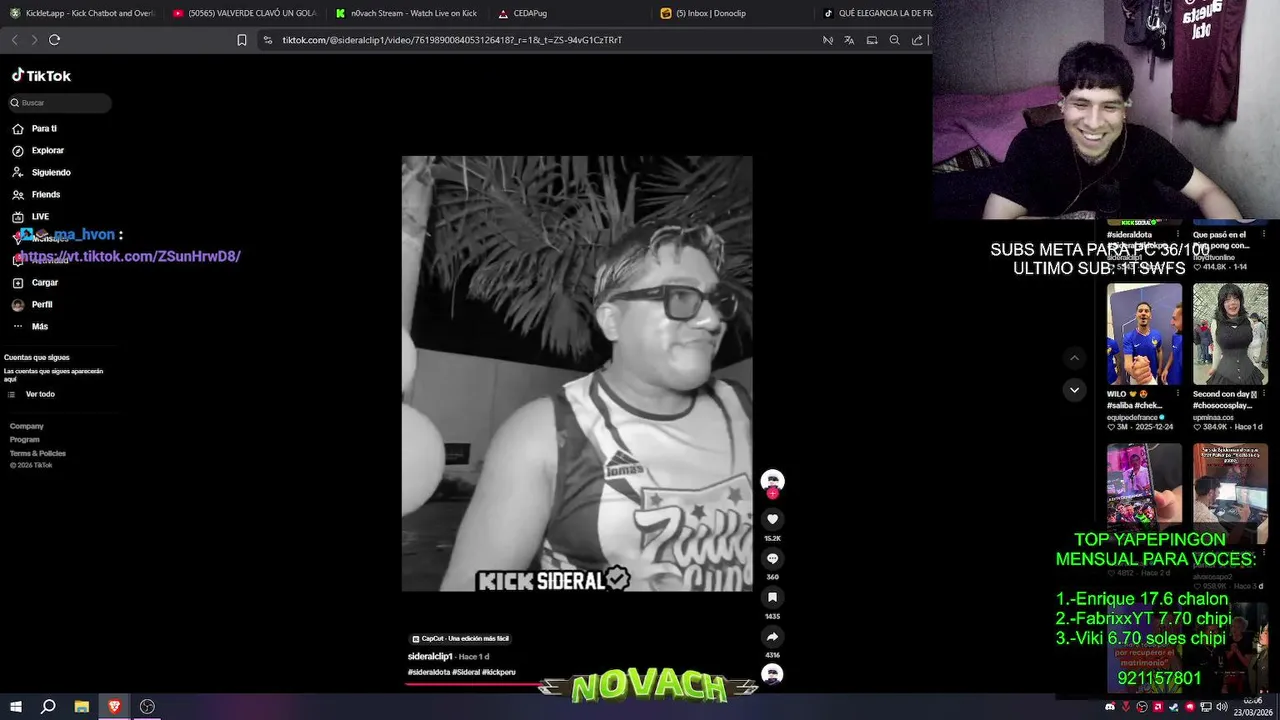The width and height of the screenshot is (1280, 720).
Task: Focus the Buscar search field
Action: 59,103
